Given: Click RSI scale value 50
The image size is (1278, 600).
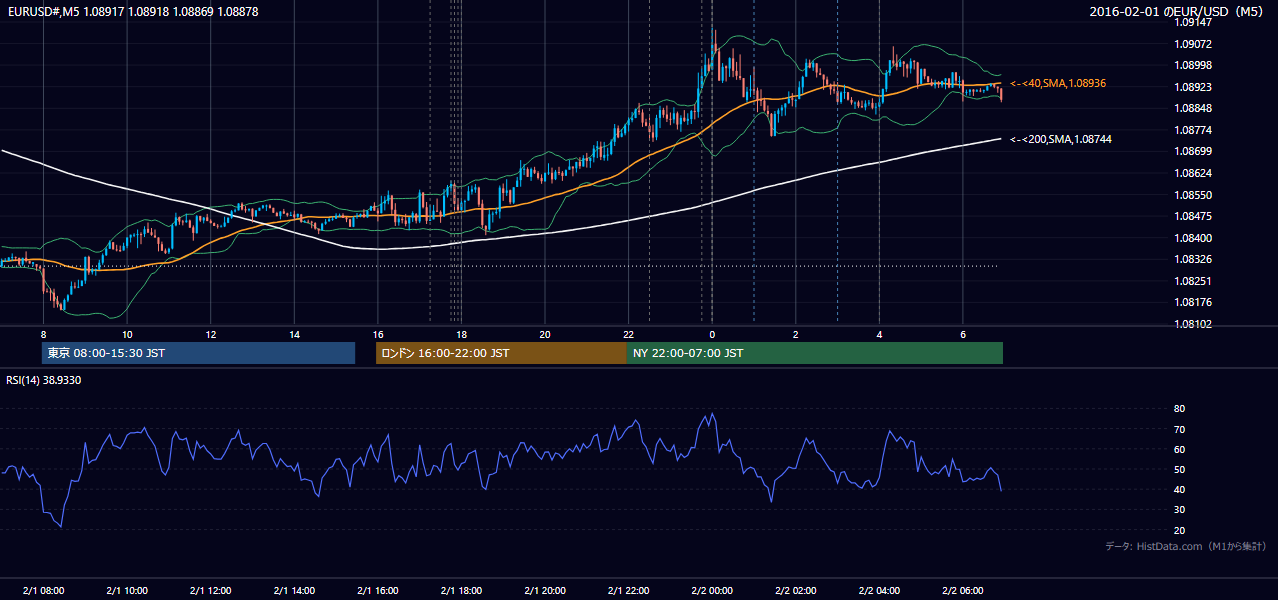Looking at the screenshot, I should coord(1179,469).
